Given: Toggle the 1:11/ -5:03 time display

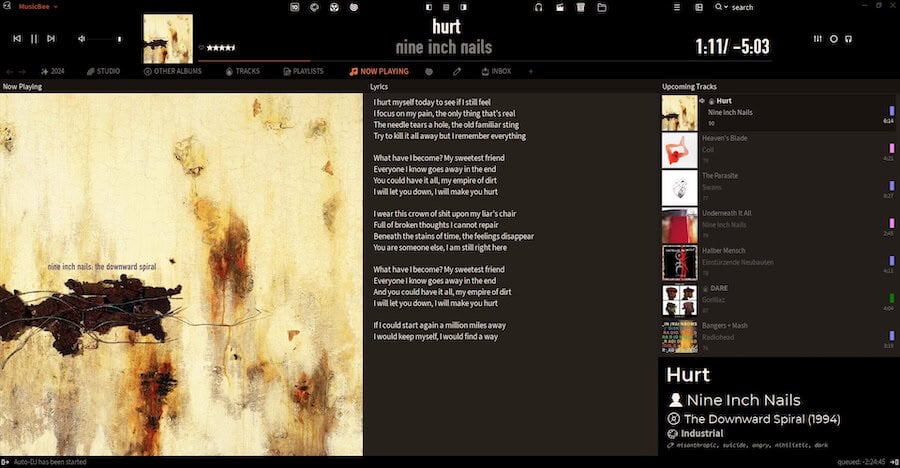Looking at the screenshot, I should (732, 46).
